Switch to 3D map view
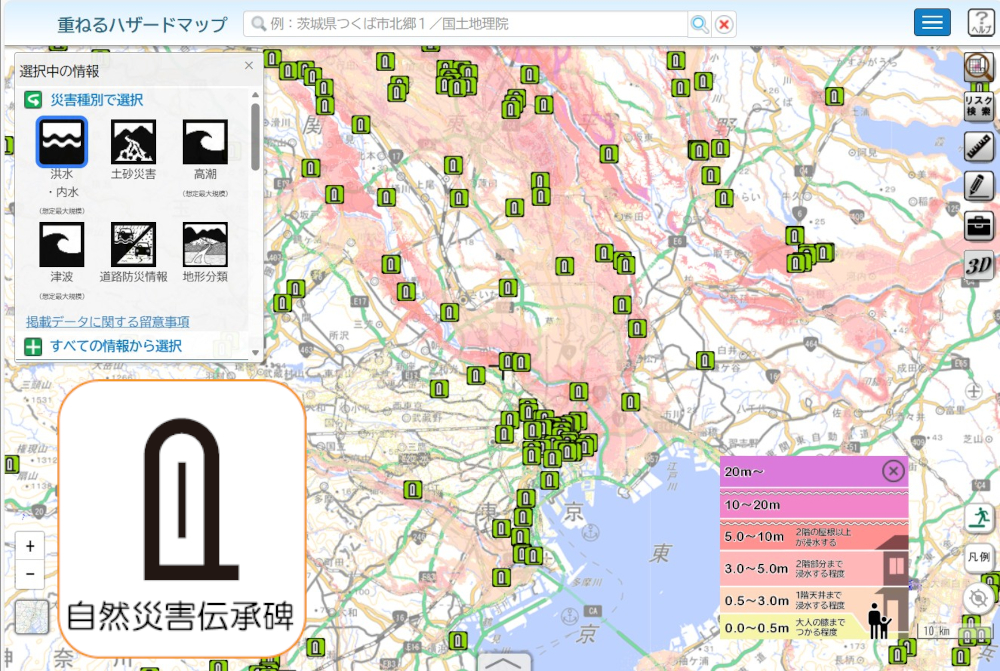The width and height of the screenshot is (1000, 671). tap(978, 266)
